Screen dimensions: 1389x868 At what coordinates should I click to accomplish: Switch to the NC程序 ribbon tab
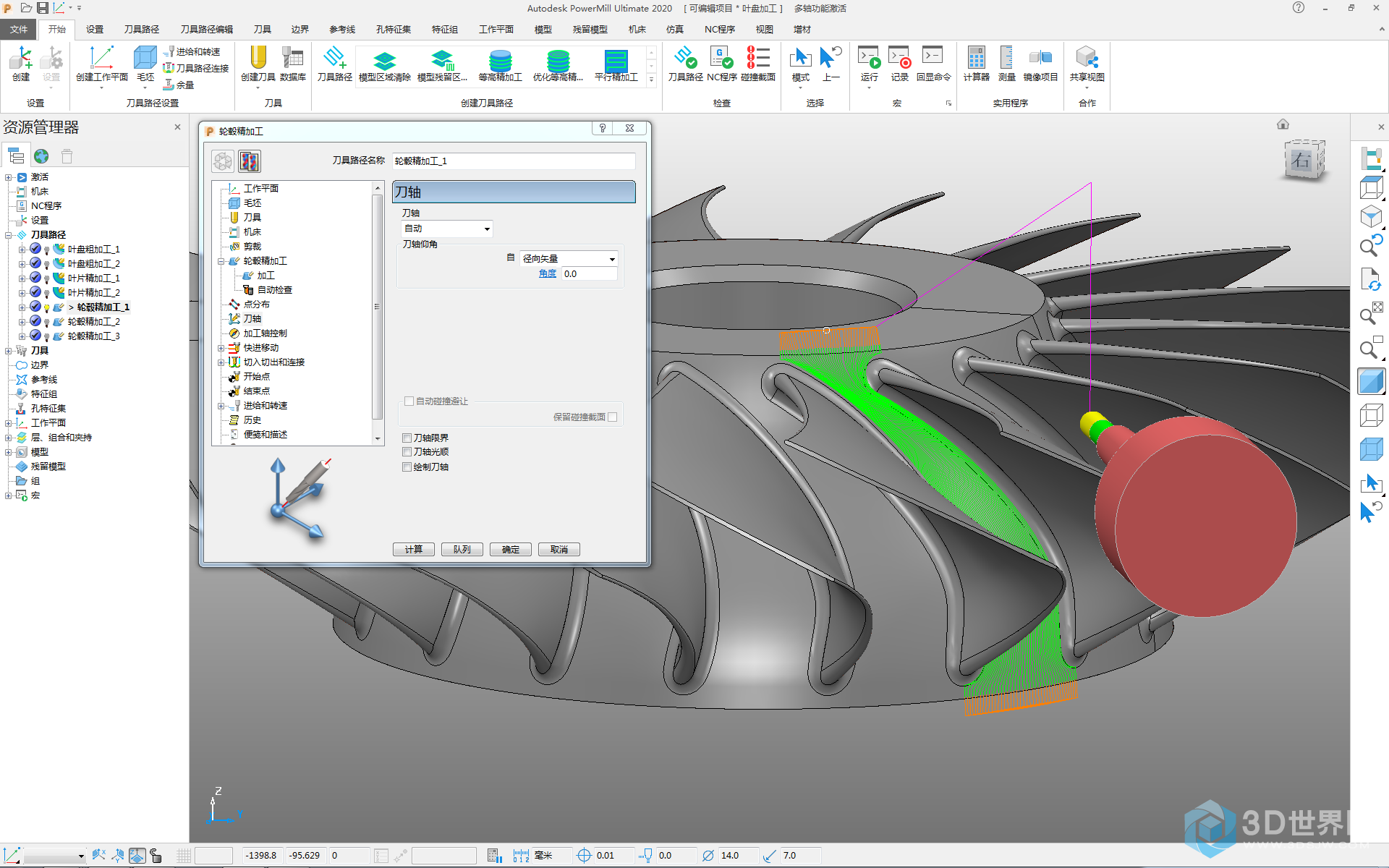pyautogui.click(x=719, y=29)
